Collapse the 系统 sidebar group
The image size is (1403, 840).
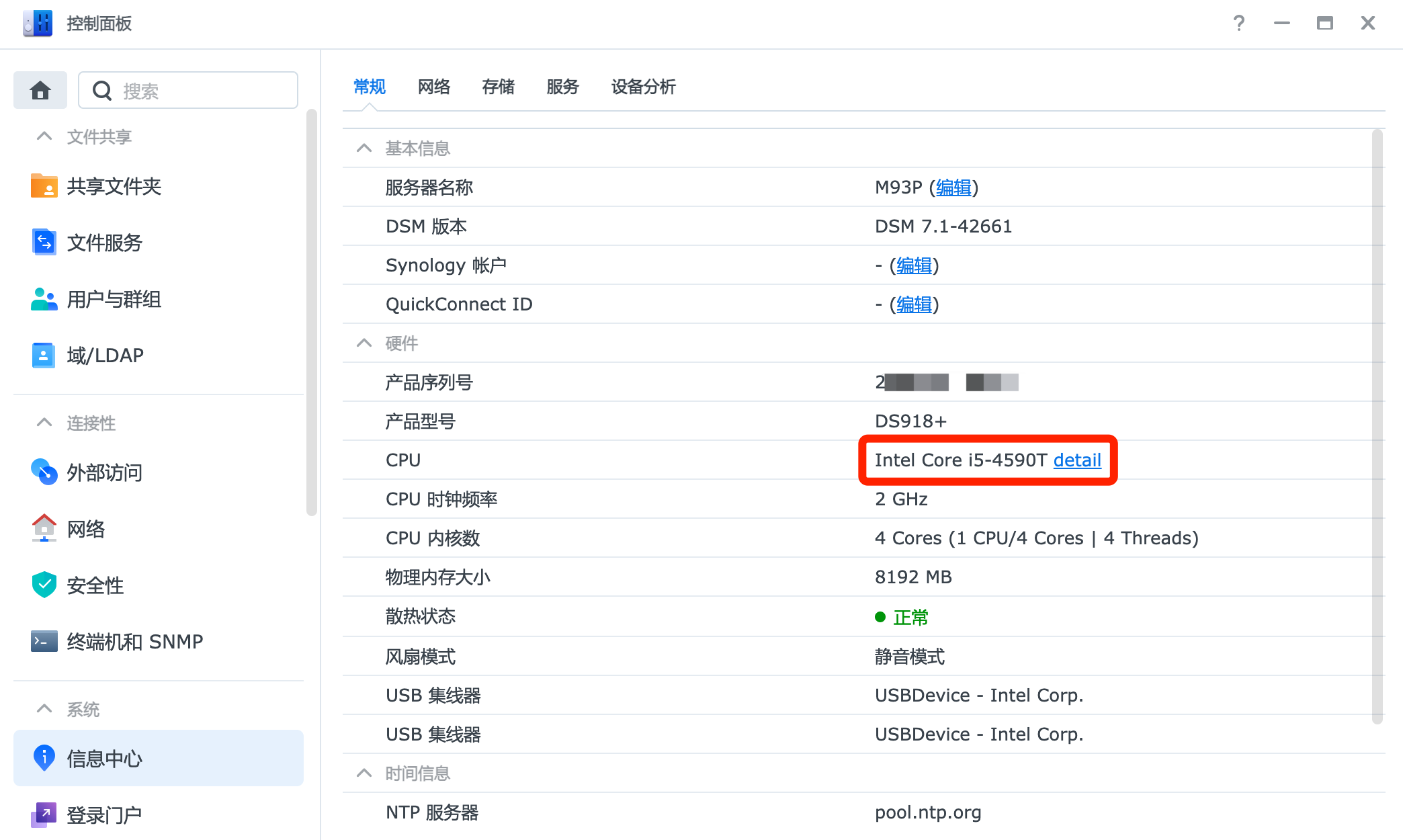(44, 709)
